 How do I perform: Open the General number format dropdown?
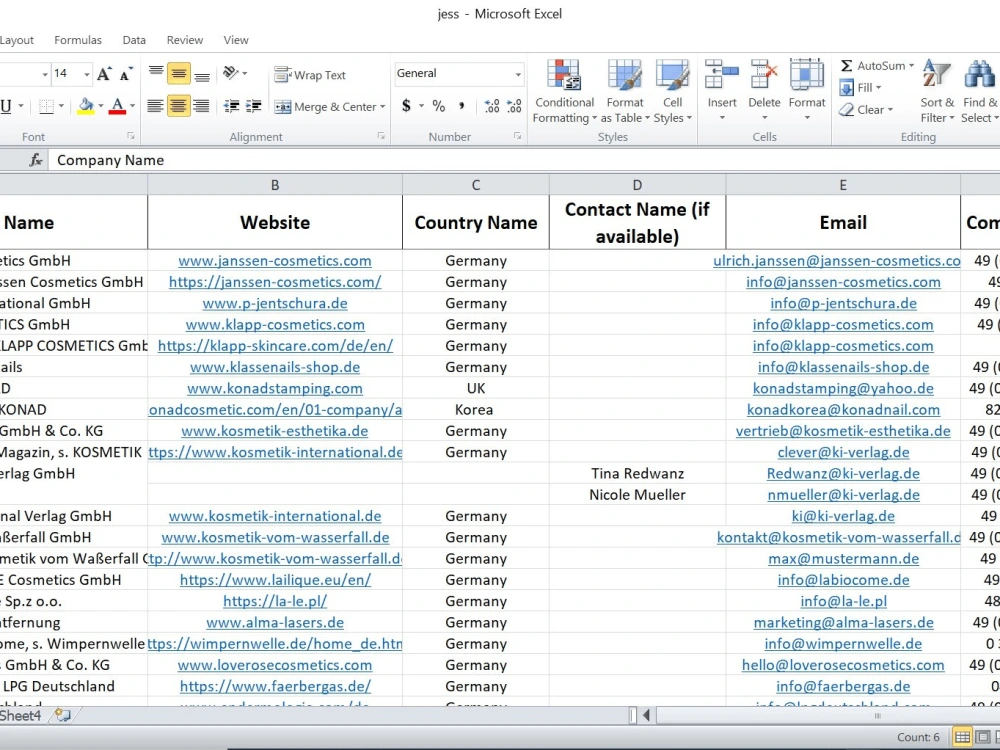(518, 74)
